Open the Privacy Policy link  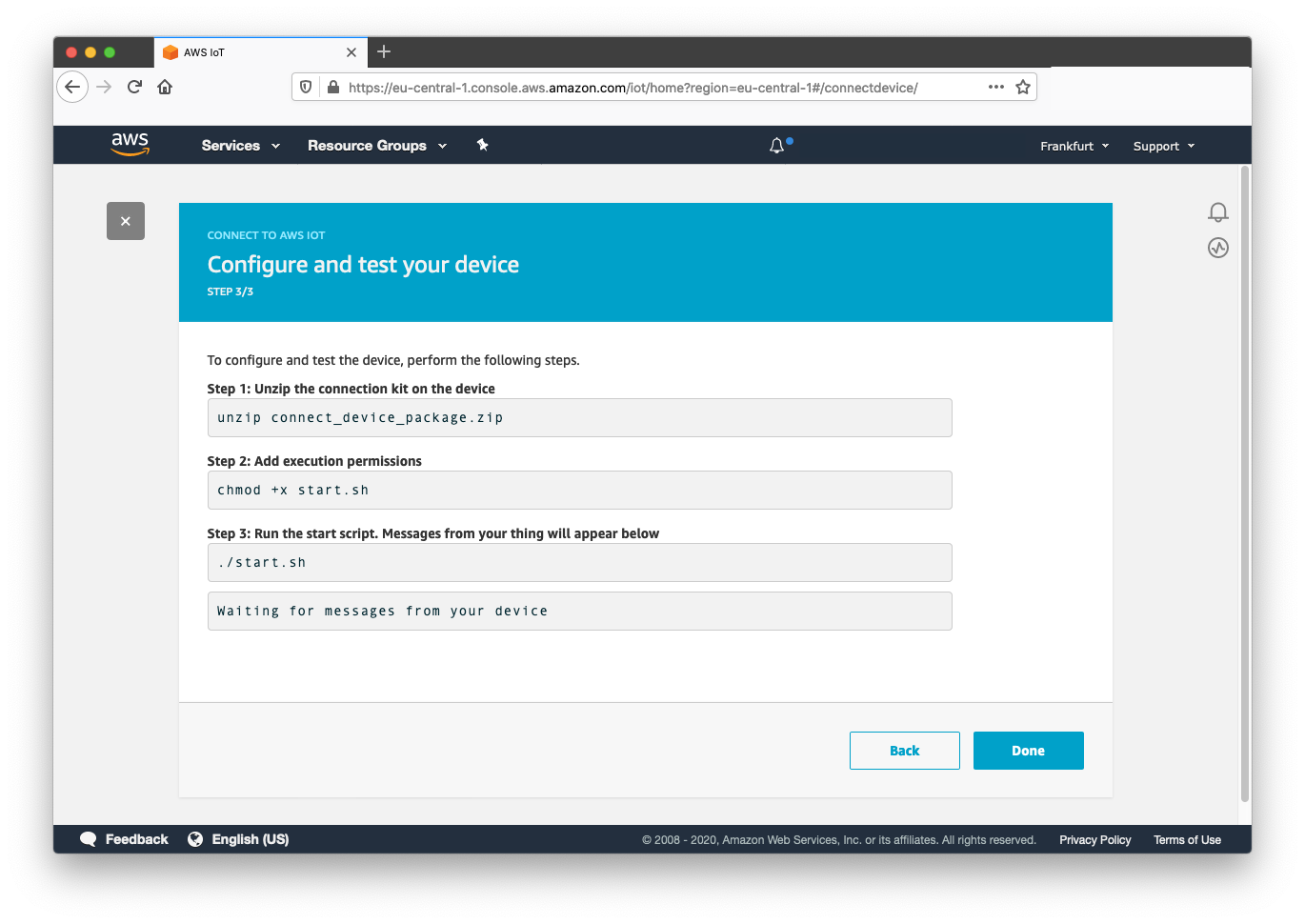tap(1094, 839)
